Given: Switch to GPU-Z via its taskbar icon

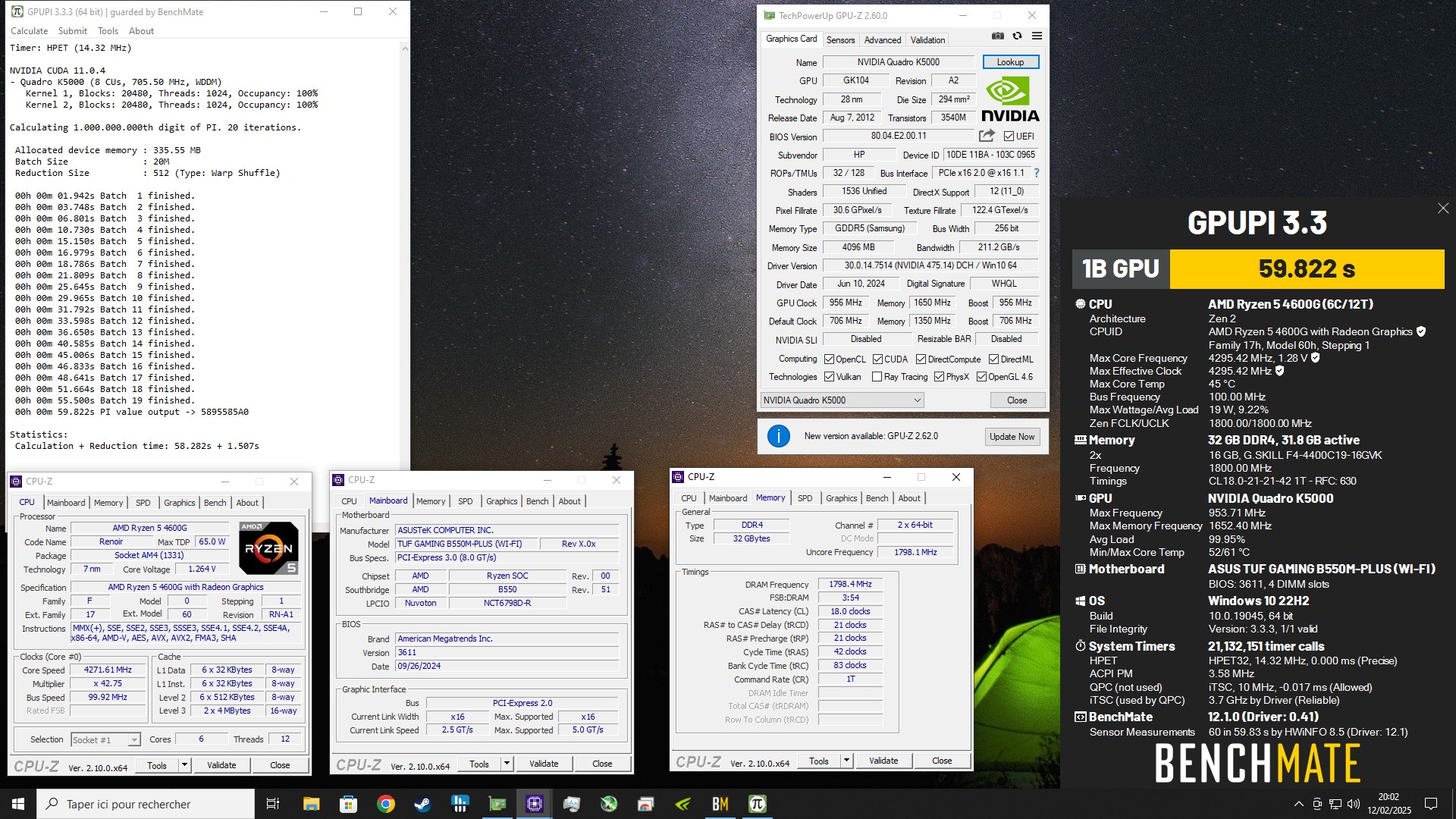Looking at the screenshot, I should [497, 804].
